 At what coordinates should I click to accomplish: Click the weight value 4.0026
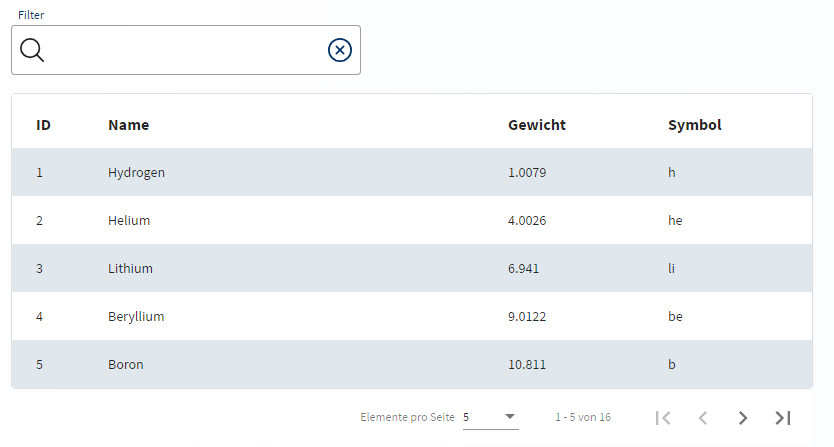(x=527, y=220)
